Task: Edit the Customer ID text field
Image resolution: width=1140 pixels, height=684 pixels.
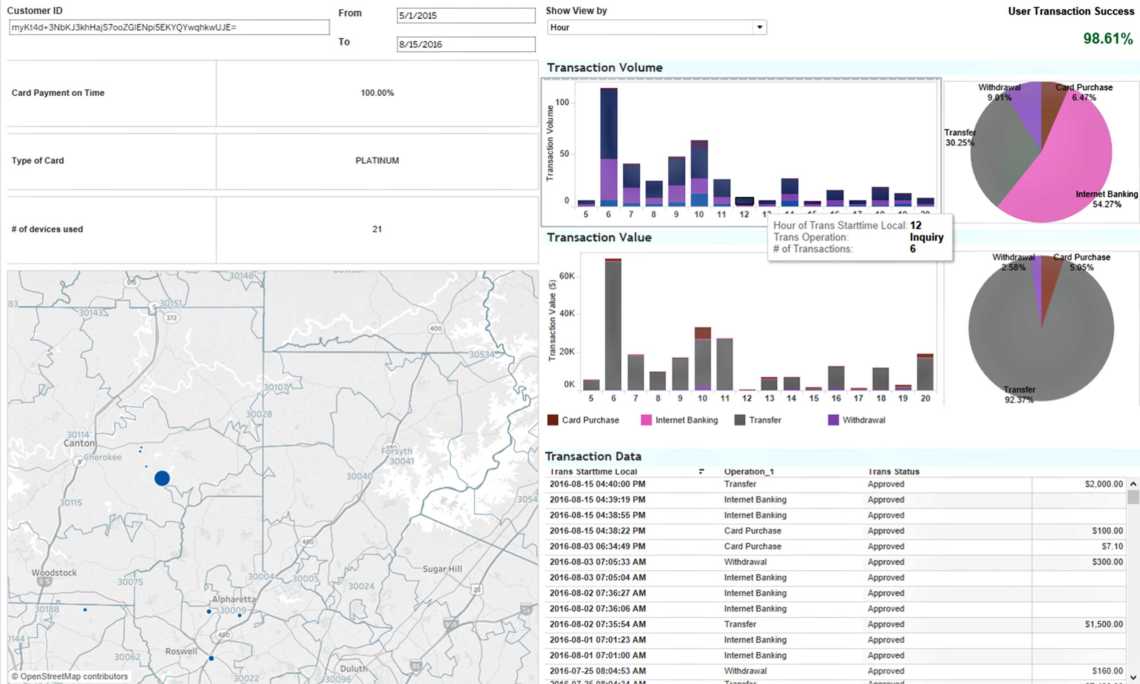Action: 168,28
